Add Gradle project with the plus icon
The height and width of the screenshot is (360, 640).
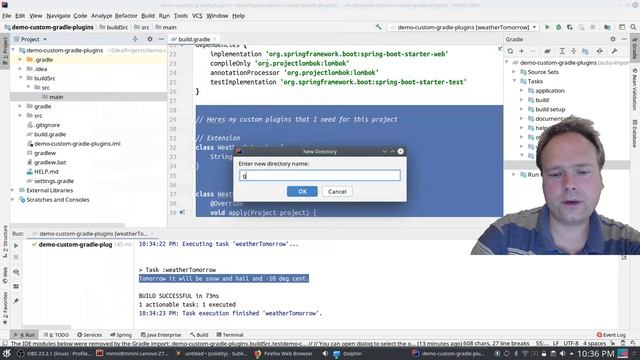coord(522,51)
